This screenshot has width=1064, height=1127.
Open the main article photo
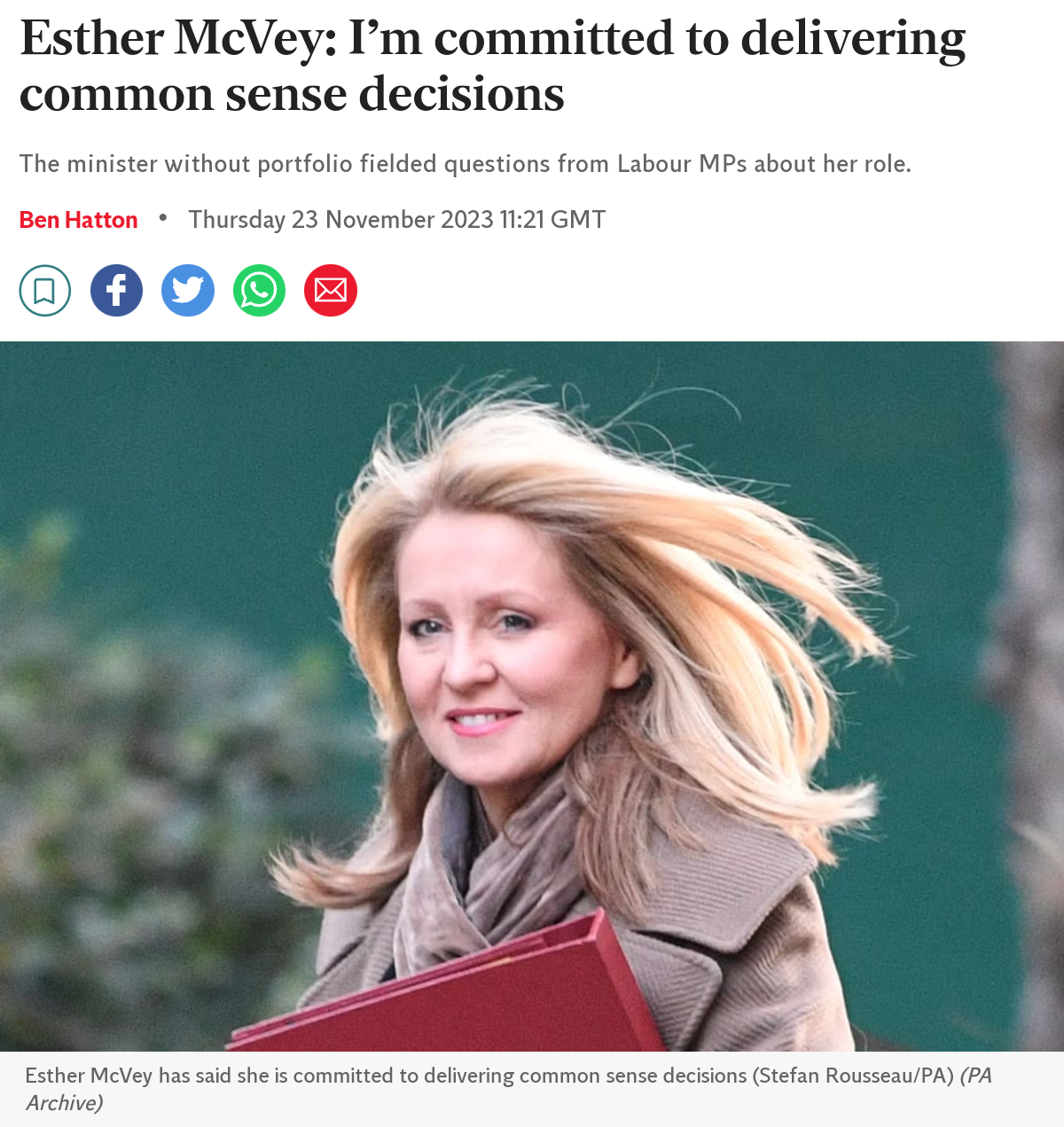[x=532, y=696]
